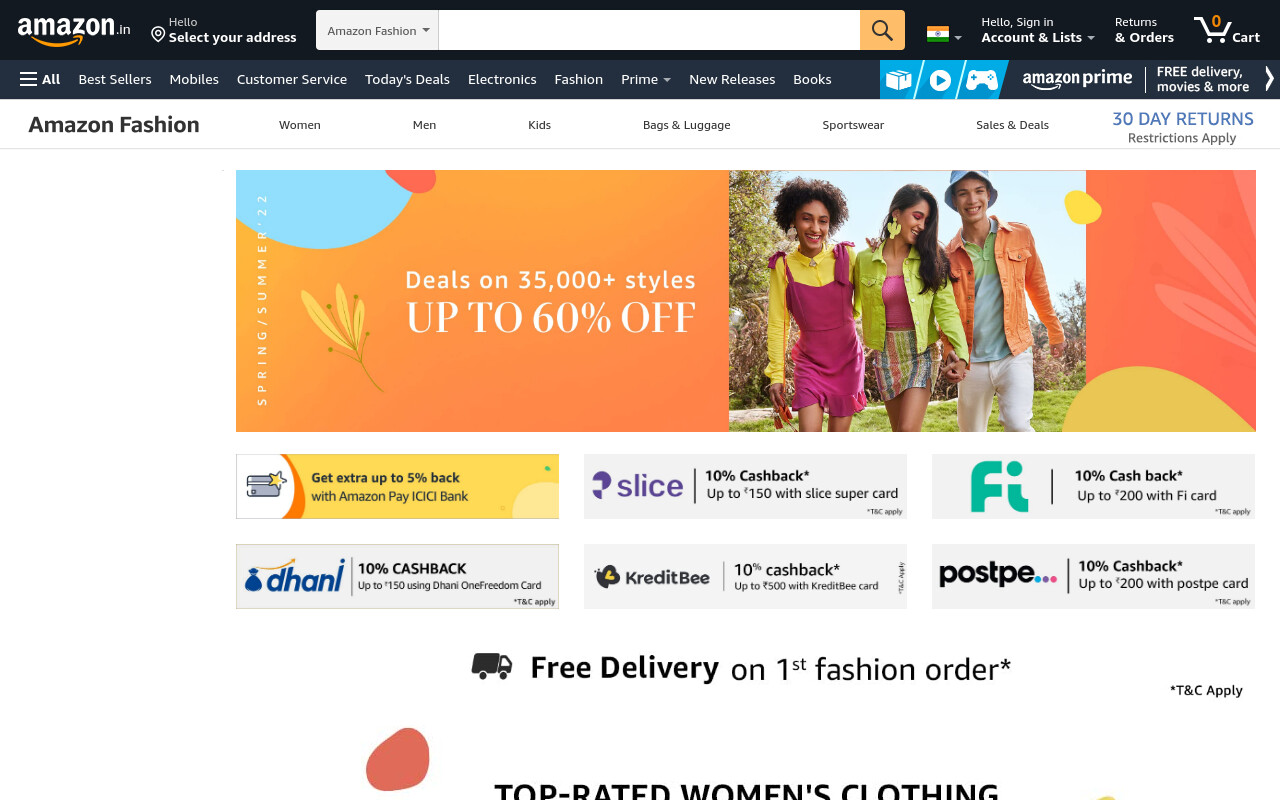1280x800 pixels.
Task: Expand the Amazon Fashion search category dropdown
Action: click(378, 30)
